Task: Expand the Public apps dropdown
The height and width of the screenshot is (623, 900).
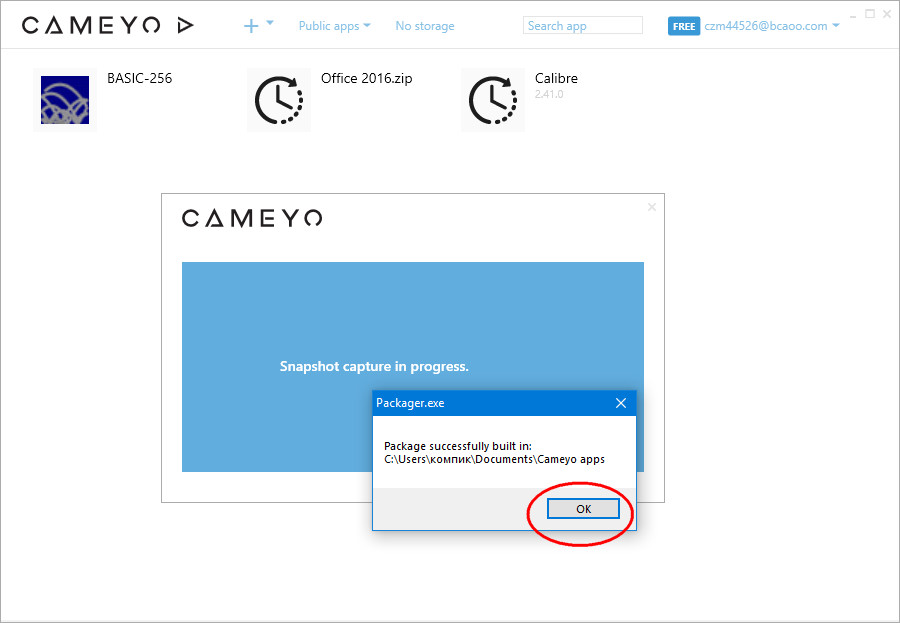Action: 335,26
